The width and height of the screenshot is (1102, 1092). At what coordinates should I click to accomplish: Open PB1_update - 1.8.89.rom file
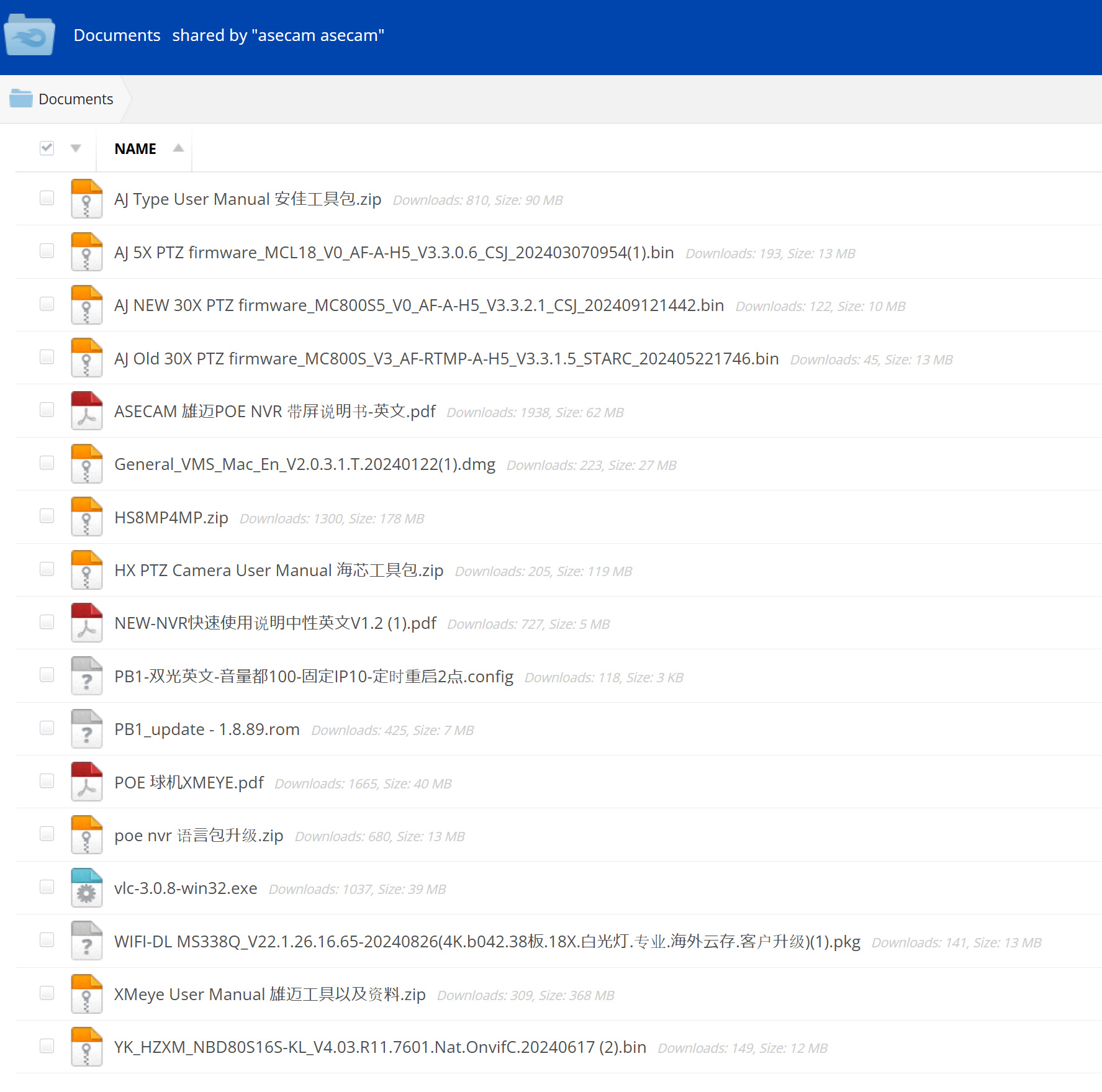(x=207, y=729)
